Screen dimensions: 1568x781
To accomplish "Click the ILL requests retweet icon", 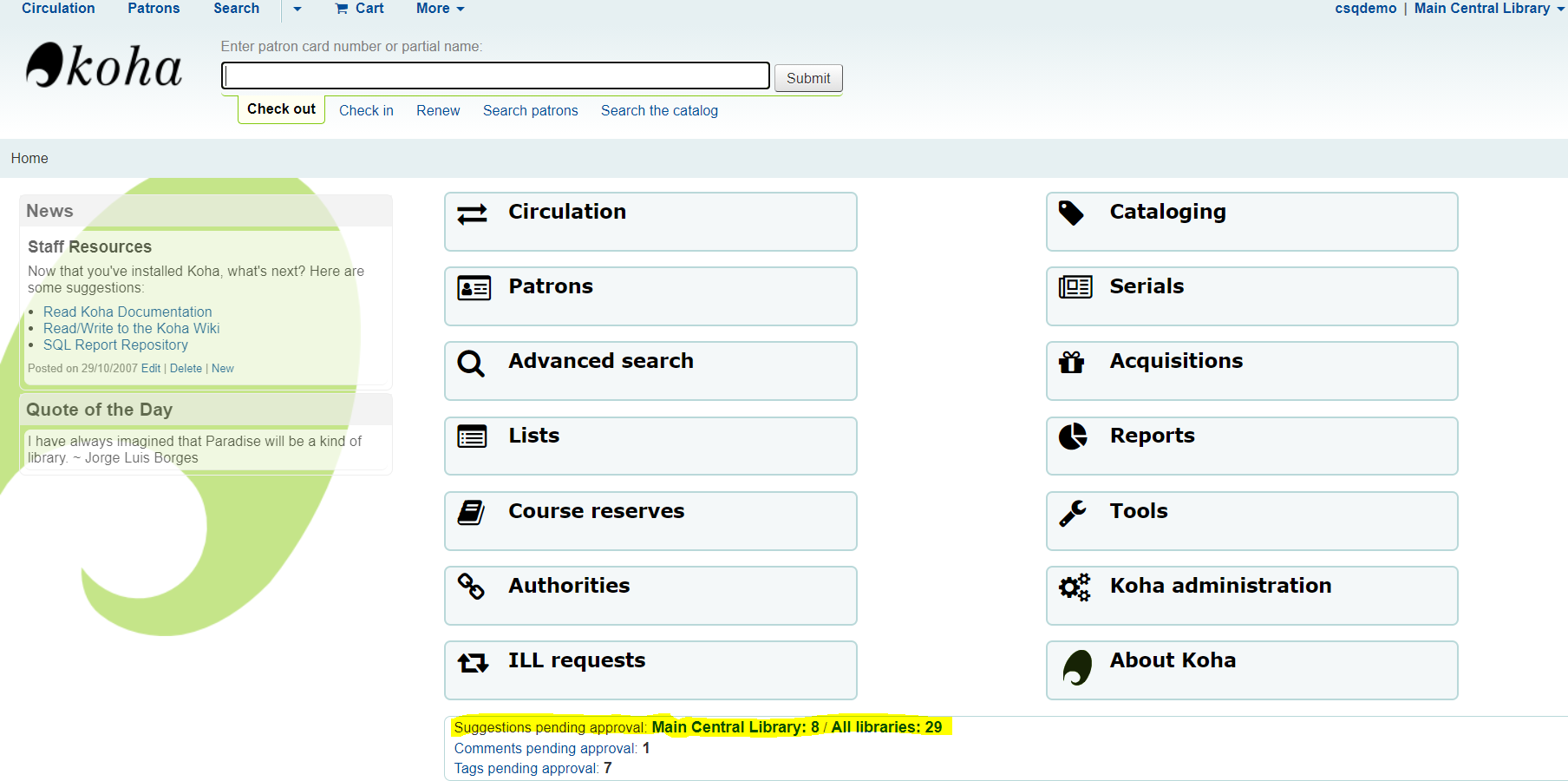I will point(474,663).
